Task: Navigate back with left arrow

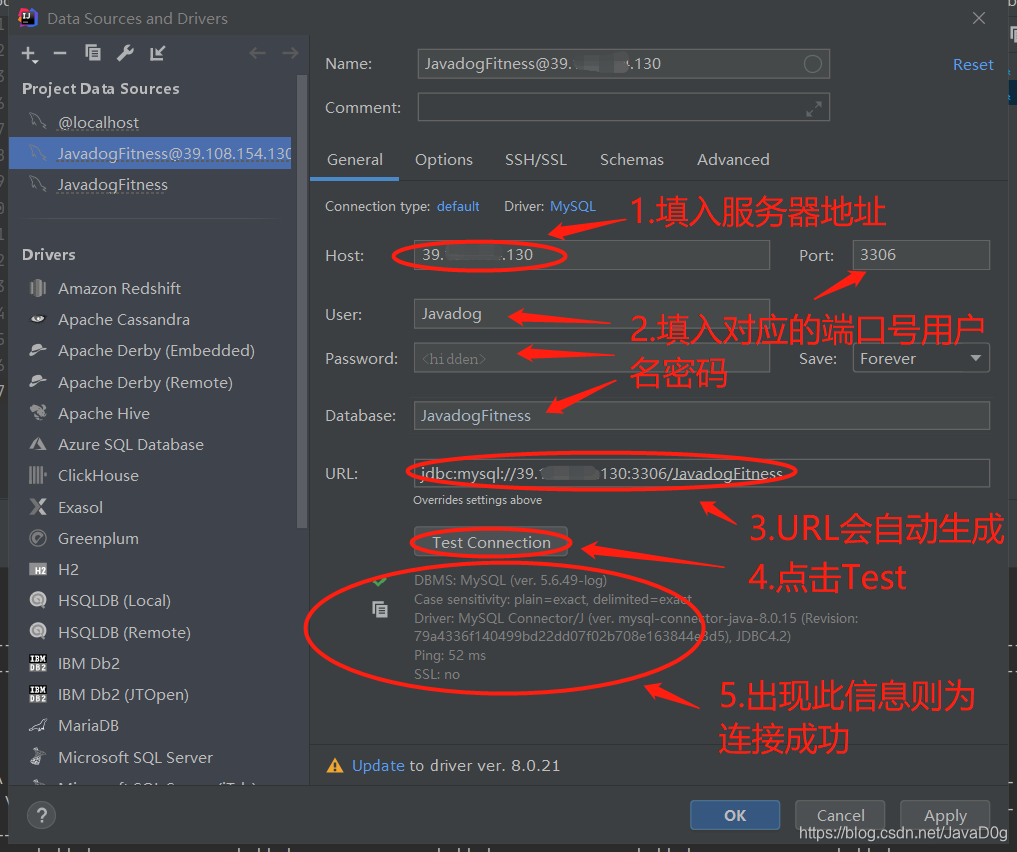Action: pos(257,53)
